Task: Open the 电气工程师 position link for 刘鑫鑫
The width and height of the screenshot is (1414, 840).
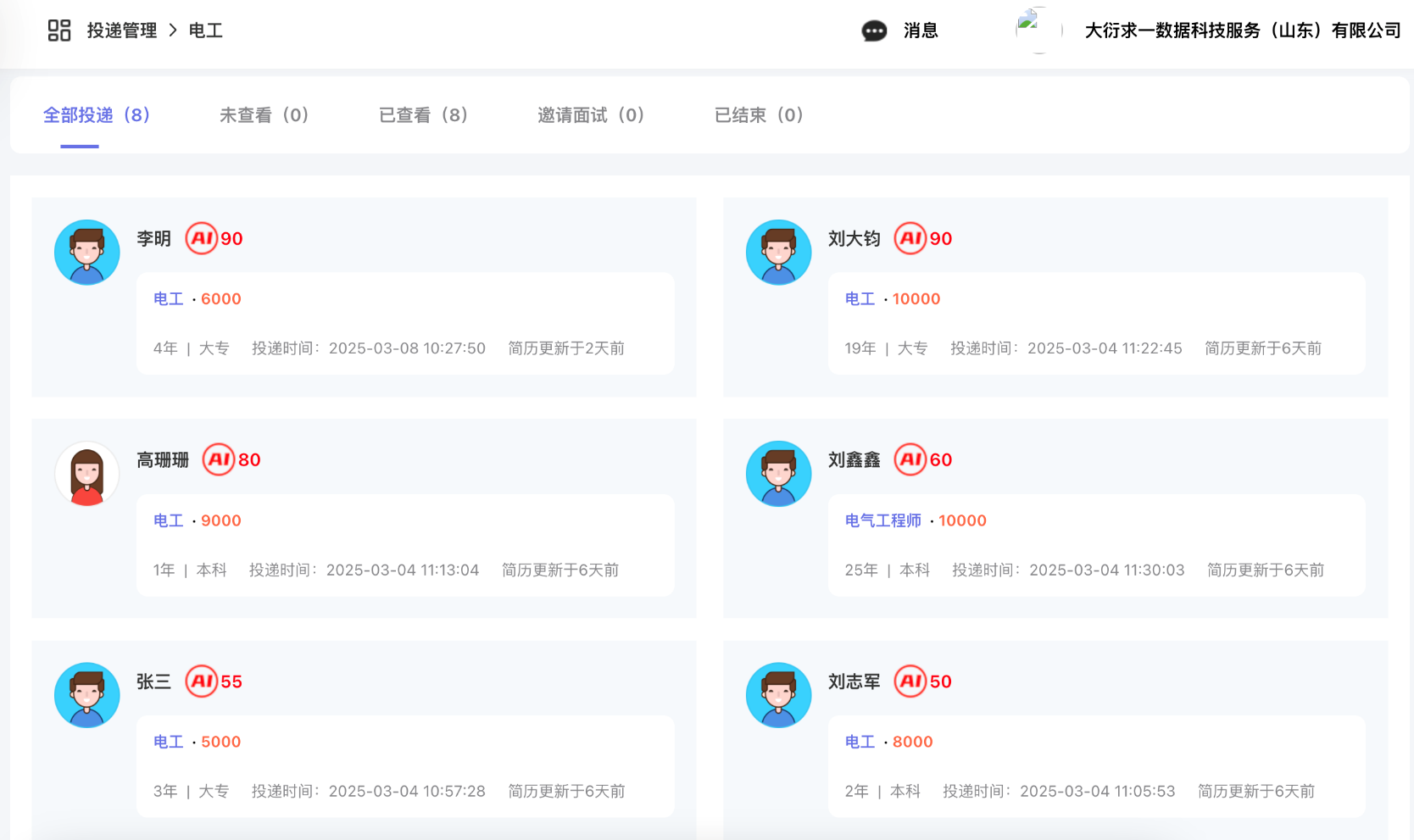Action: pos(882,520)
